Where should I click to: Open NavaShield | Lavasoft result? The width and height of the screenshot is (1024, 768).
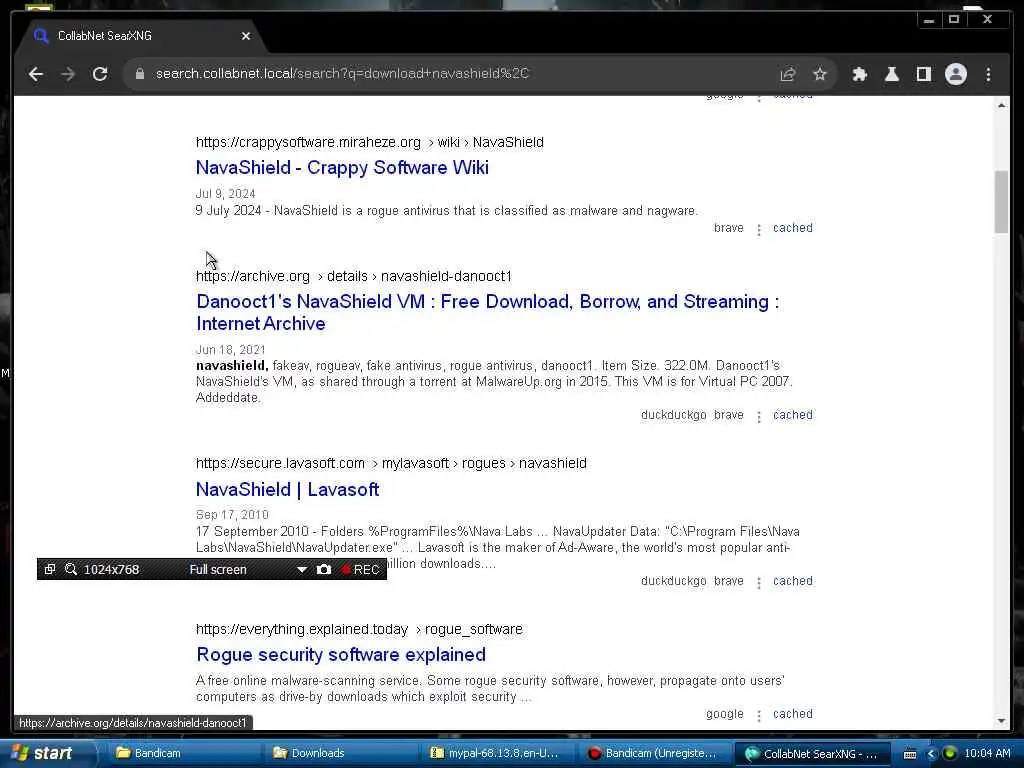tap(287, 489)
